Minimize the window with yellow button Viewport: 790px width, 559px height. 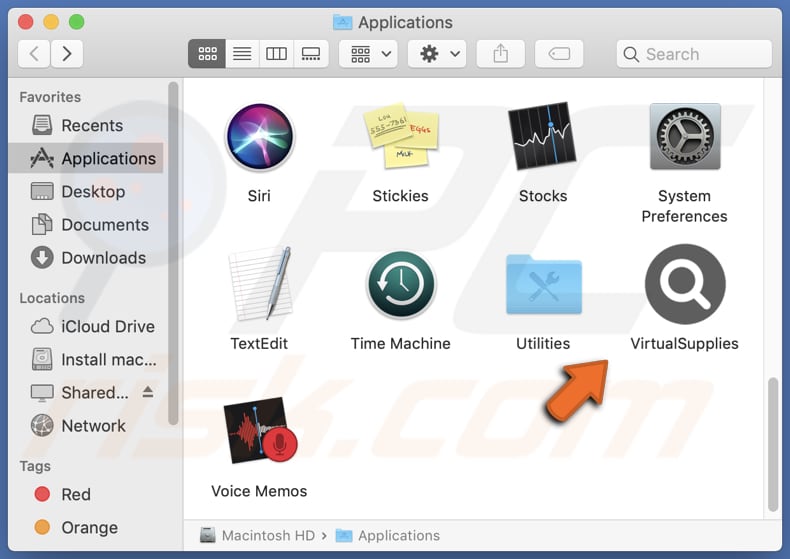click(51, 22)
